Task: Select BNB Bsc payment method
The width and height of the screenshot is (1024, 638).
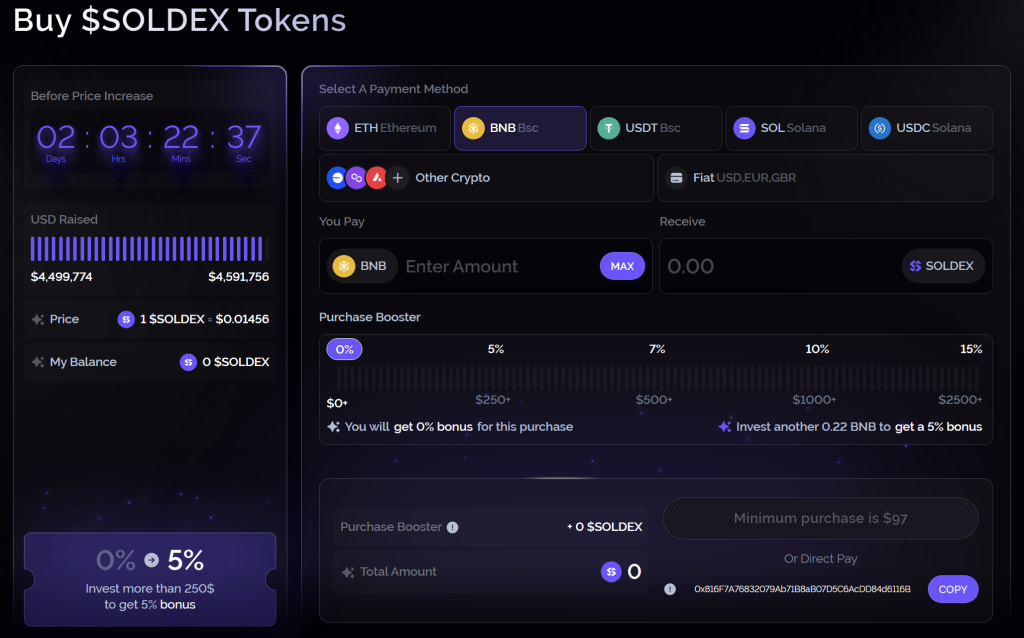Action: click(x=520, y=128)
